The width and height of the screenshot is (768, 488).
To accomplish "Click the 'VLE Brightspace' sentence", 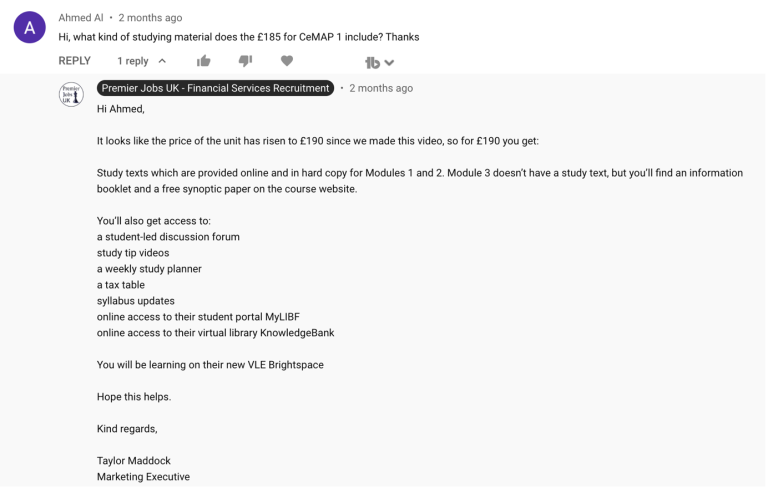I will (210, 365).
